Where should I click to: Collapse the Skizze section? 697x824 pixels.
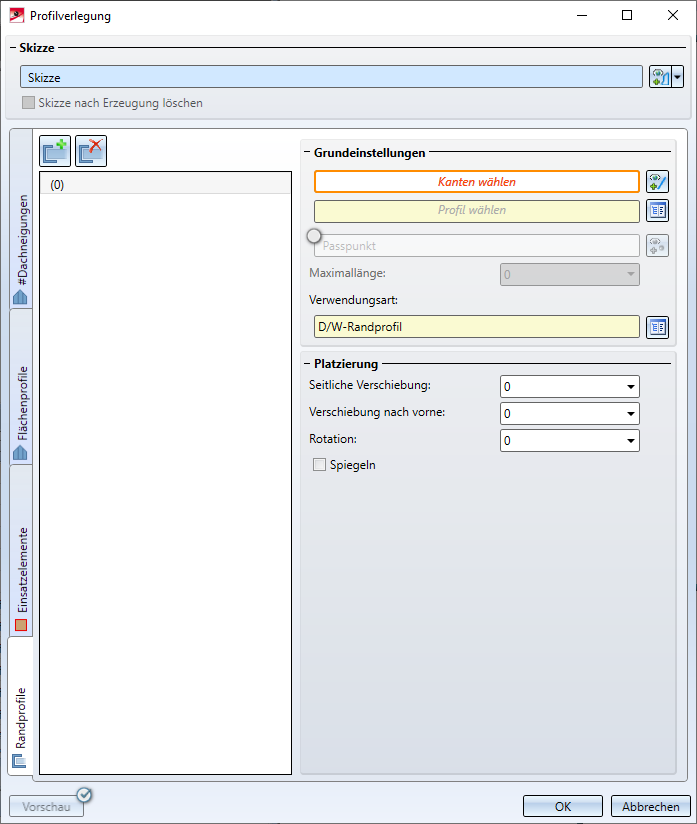13,48
